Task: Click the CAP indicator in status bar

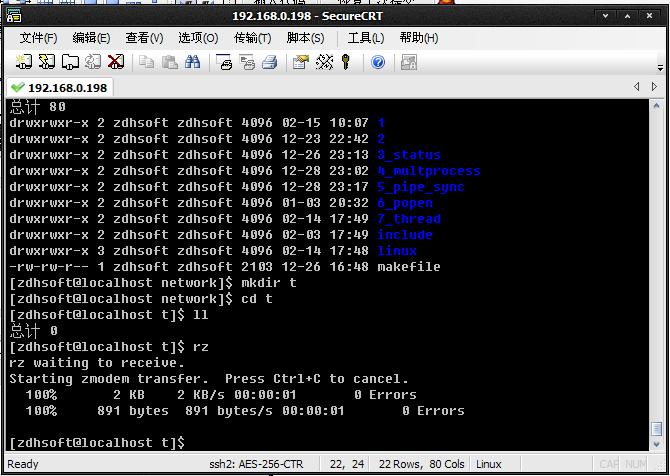Action: [x=609, y=464]
